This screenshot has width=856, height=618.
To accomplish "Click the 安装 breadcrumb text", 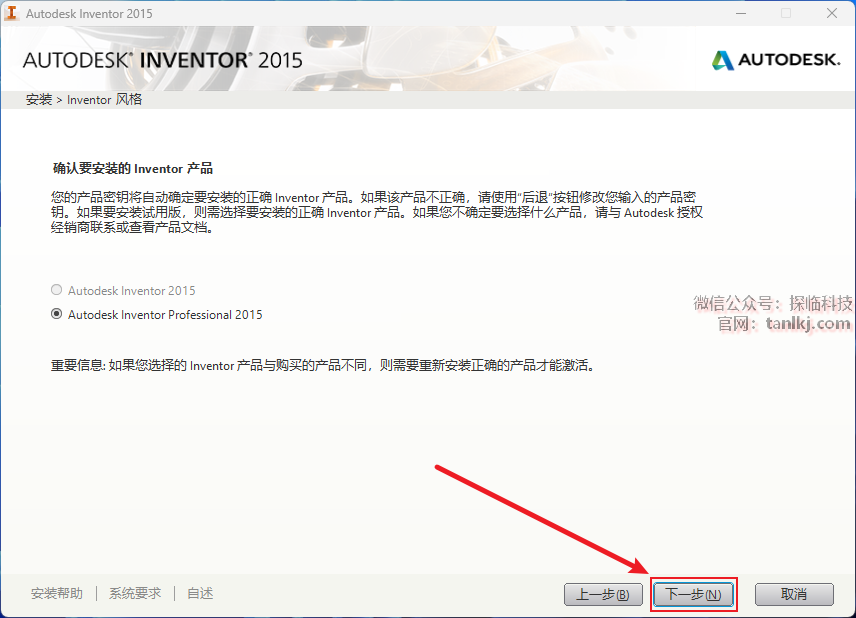I will click(x=39, y=99).
